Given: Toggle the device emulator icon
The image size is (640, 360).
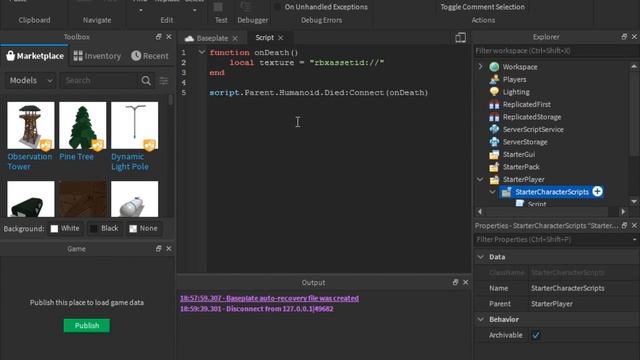Looking at the screenshot, I should point(460,38).
